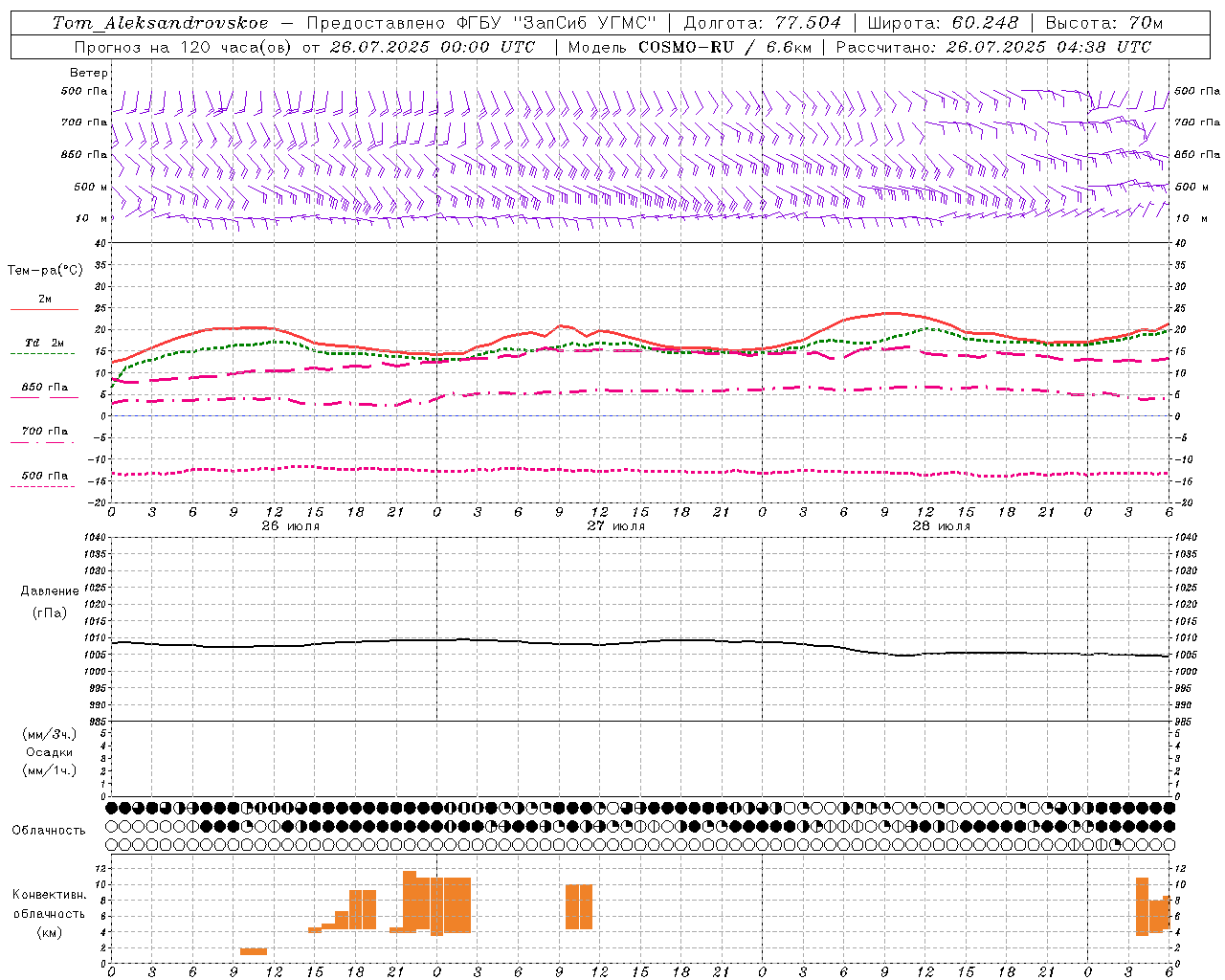Screen dimensions: 1225x980
Task: Click the red 2м temperature legend line
Action: (x=44, y=309)
